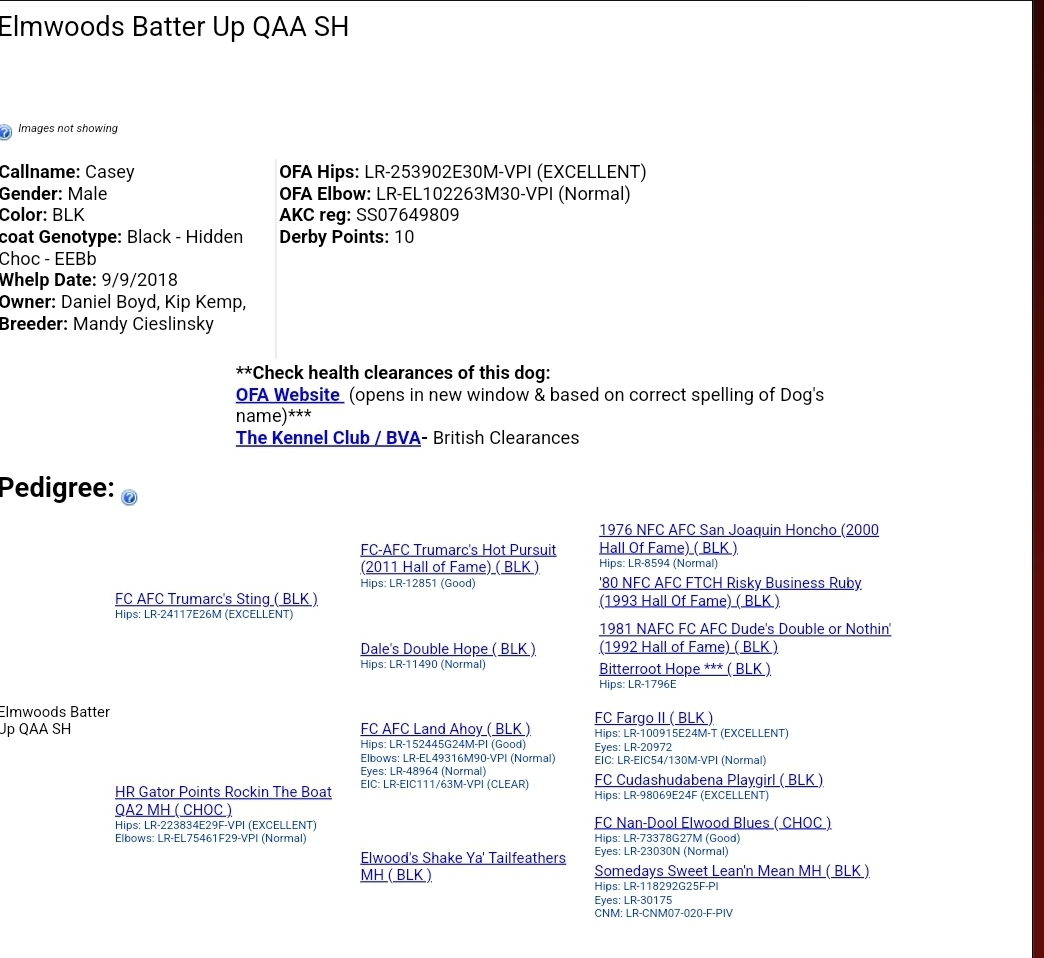1044x958 pixels.
Task: Click the help icon beside Images not showing
Action: (5, 131)
